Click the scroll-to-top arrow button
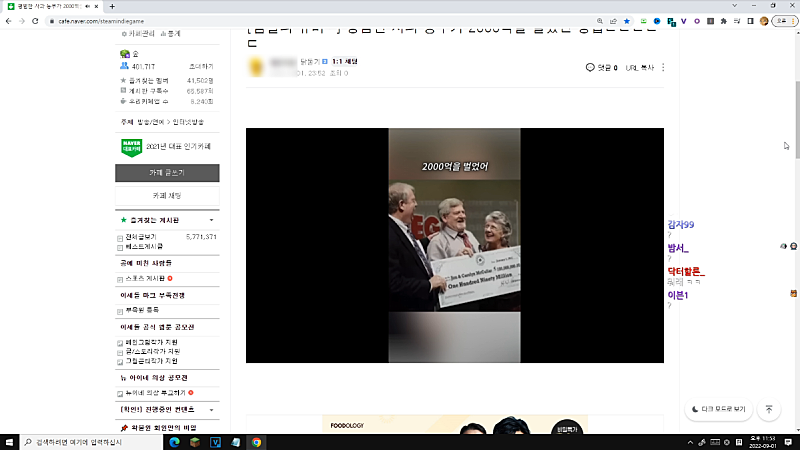Screen dimensions: 800x450 [x=769, y=409]
